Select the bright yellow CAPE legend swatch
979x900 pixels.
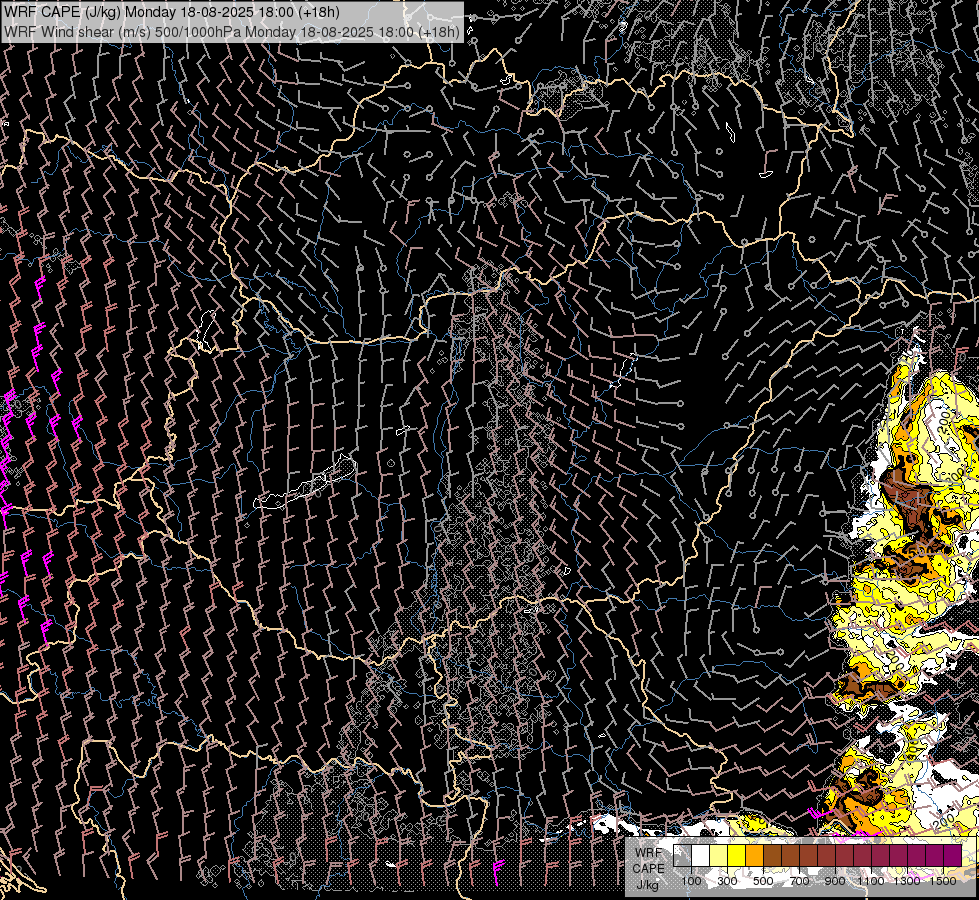(x=737, y=855)
